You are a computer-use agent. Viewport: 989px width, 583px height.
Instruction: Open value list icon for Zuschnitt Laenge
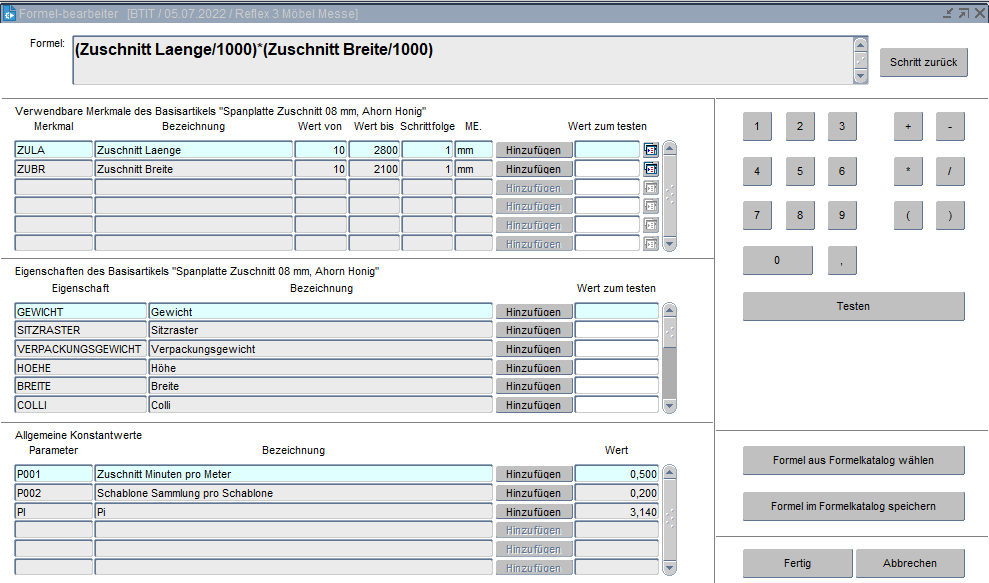click(x=651, y=150)
